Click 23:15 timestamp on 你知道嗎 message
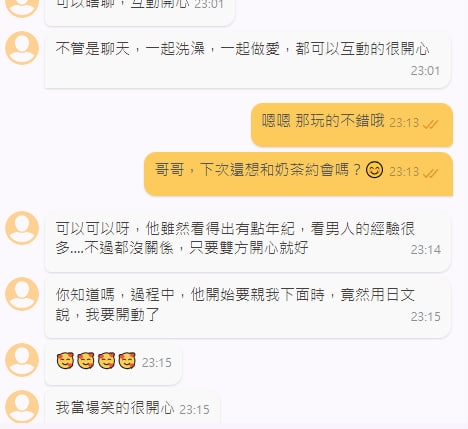This screenshot has width=468, height=429. [426, 316]
